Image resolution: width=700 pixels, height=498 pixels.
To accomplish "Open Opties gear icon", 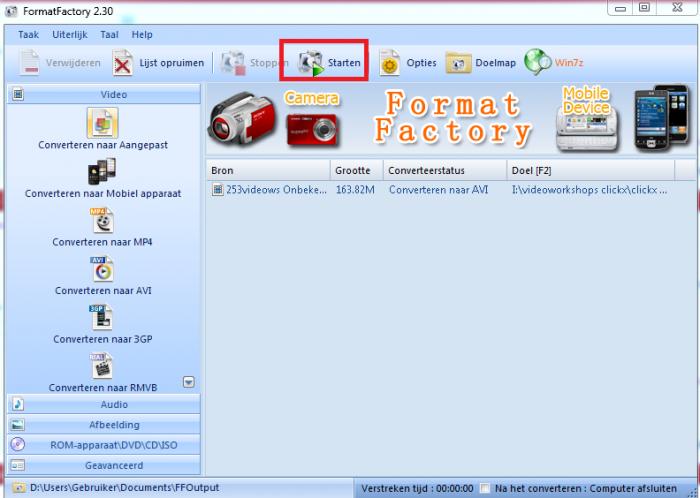I will point(390,63).
